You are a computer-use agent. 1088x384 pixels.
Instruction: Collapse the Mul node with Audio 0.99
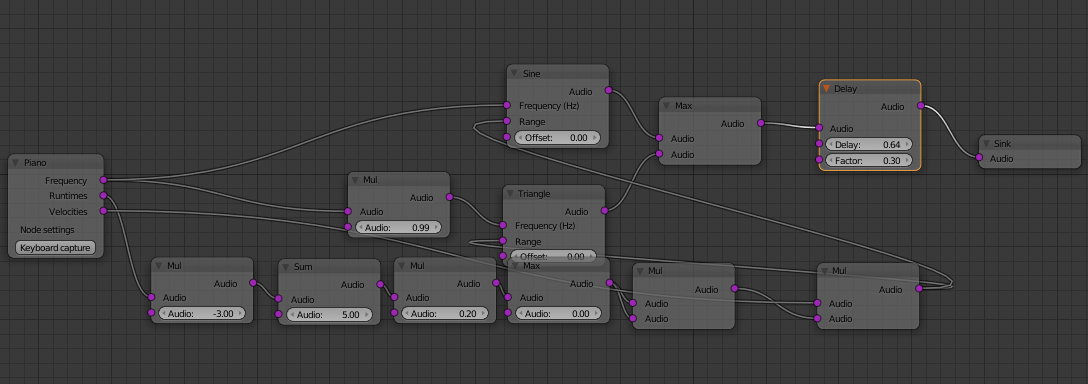click(x=355, y=180)
